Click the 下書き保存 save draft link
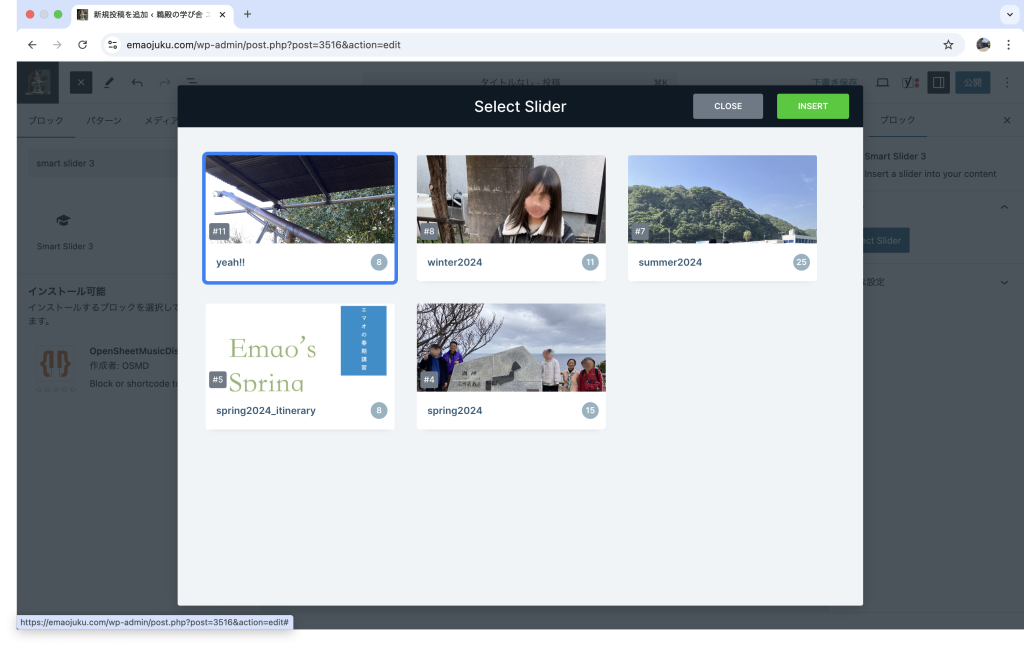Screen dimensions: 1024x649 click(834, 82)
